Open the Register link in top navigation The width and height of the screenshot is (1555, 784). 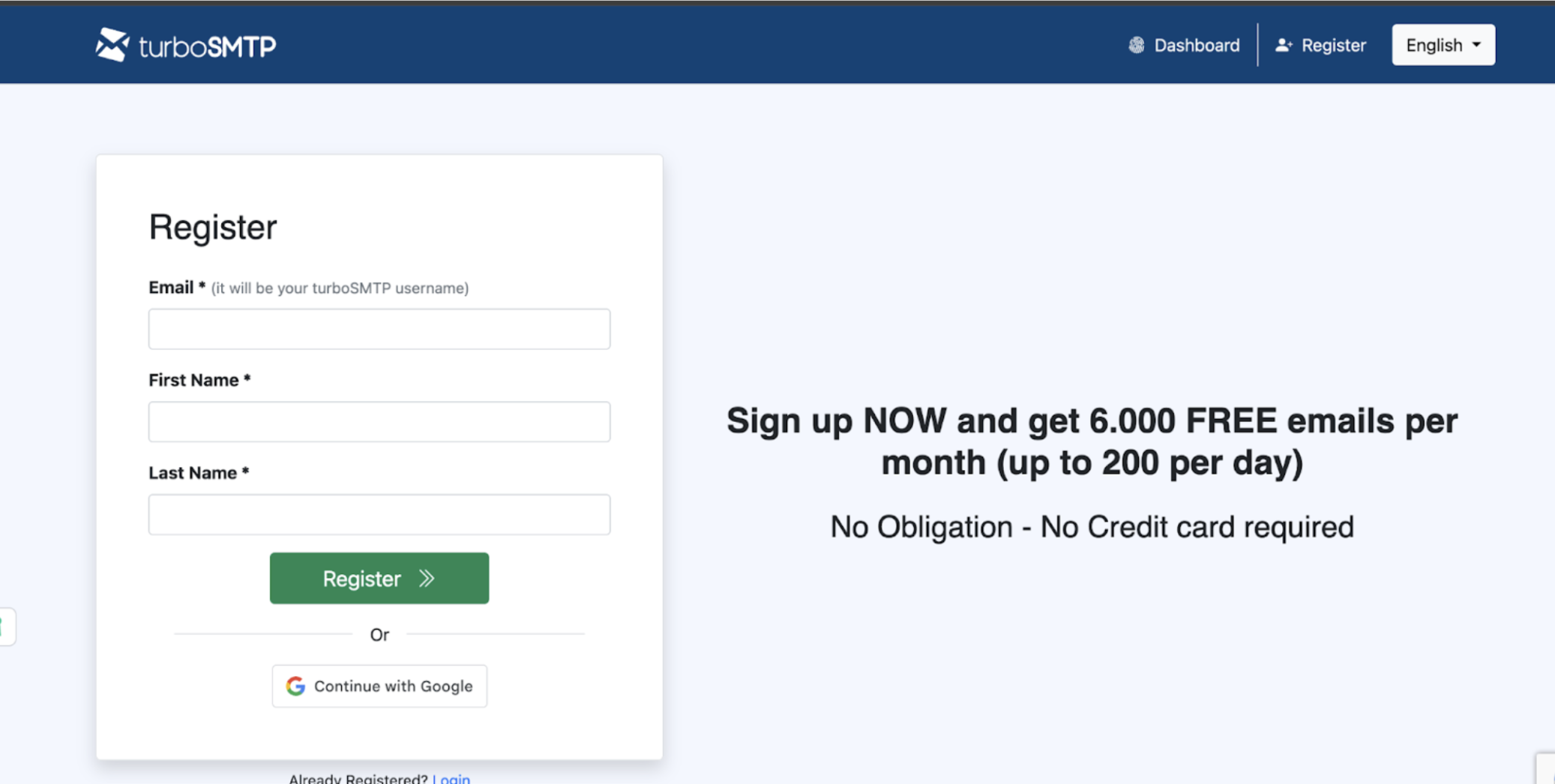coord(1333,45)
